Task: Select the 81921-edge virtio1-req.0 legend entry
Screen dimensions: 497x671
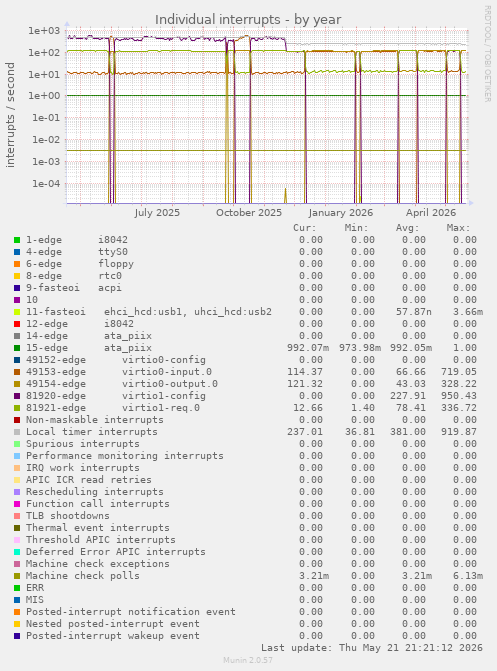Action: point(113,408)
